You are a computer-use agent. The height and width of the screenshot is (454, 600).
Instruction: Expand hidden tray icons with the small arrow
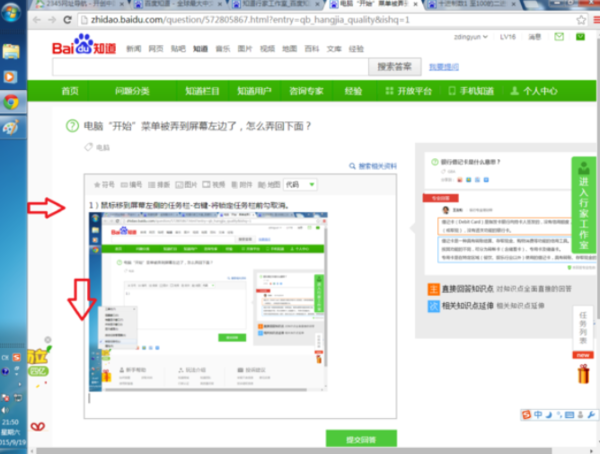20,384
